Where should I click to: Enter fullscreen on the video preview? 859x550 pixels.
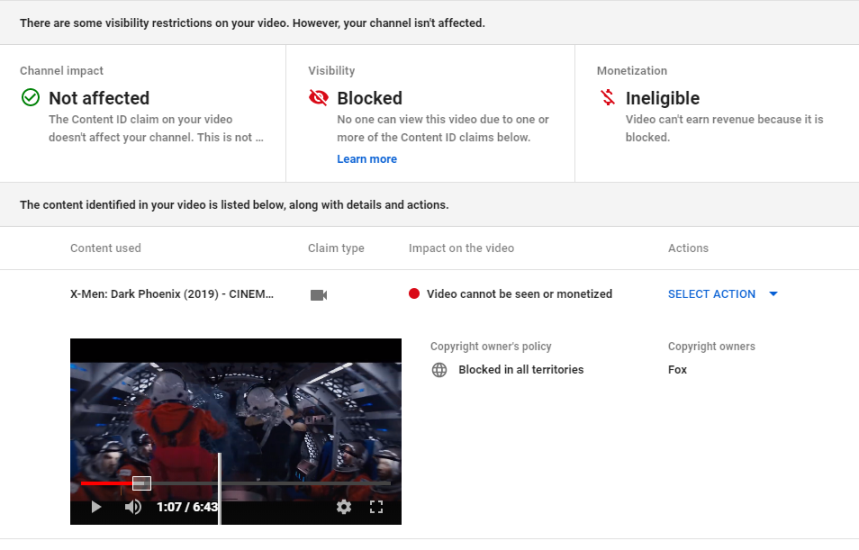[x=376, y=507]
